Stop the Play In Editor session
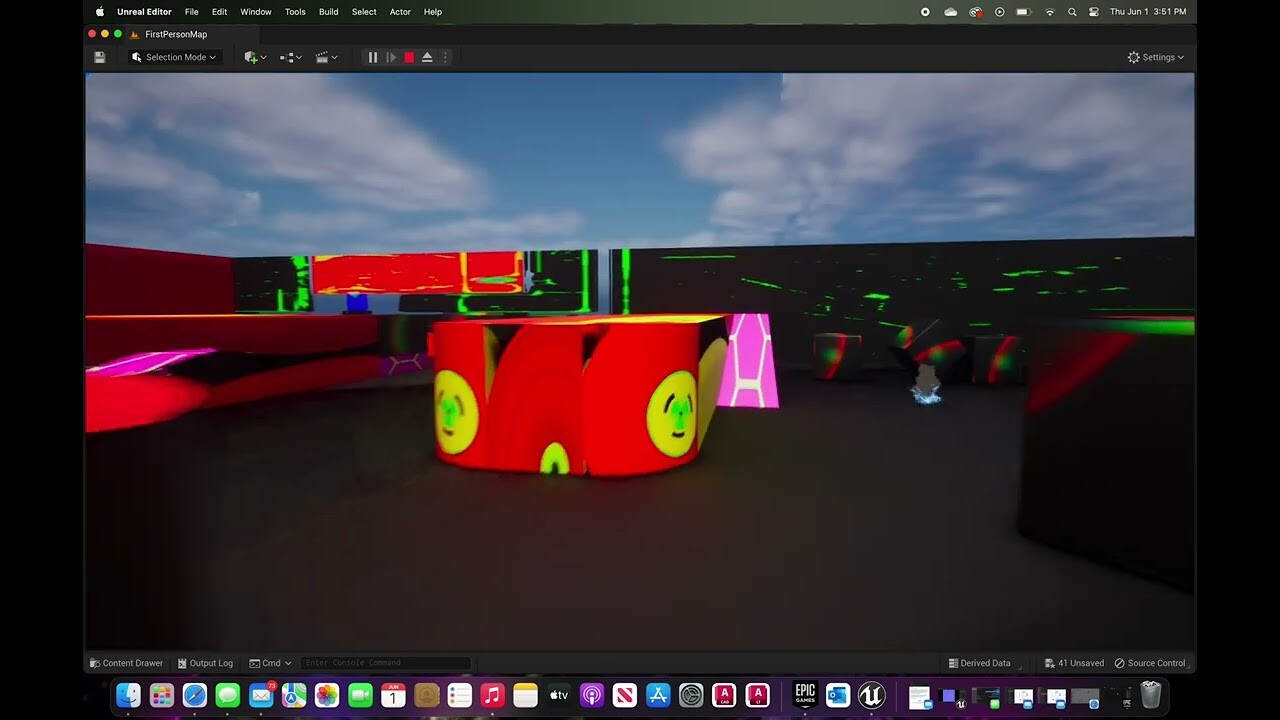This screenshot has height=720, width=1280. click(409, 57)
